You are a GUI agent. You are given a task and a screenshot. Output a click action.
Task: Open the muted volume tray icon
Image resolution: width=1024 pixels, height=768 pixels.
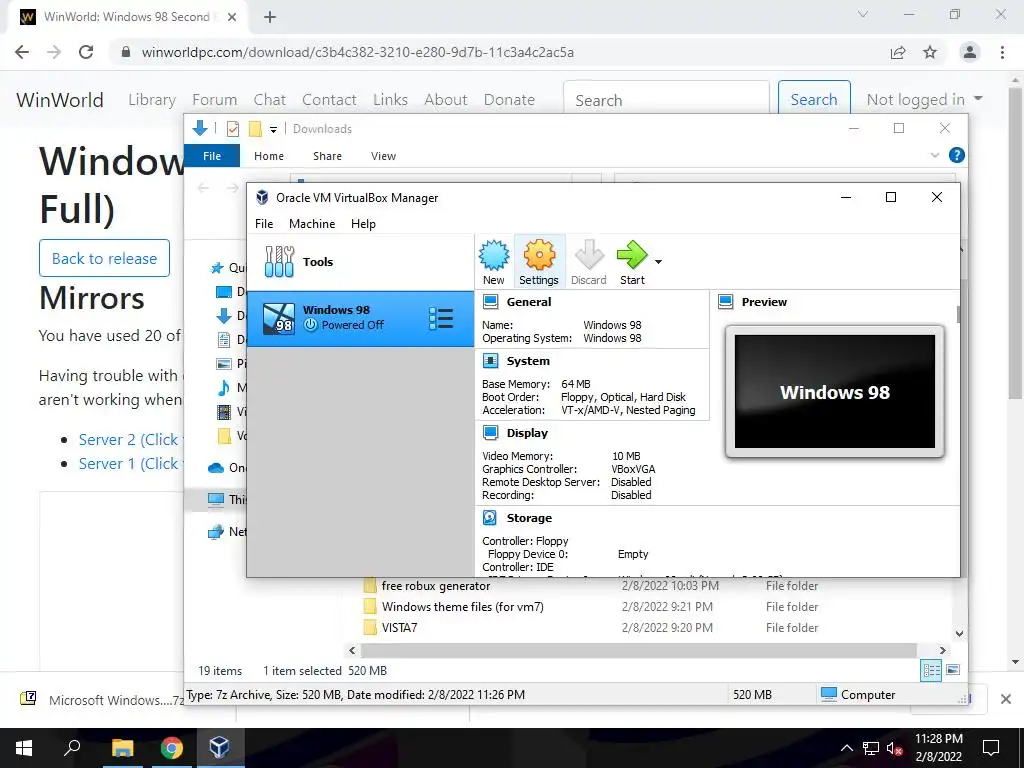(894, 748)
